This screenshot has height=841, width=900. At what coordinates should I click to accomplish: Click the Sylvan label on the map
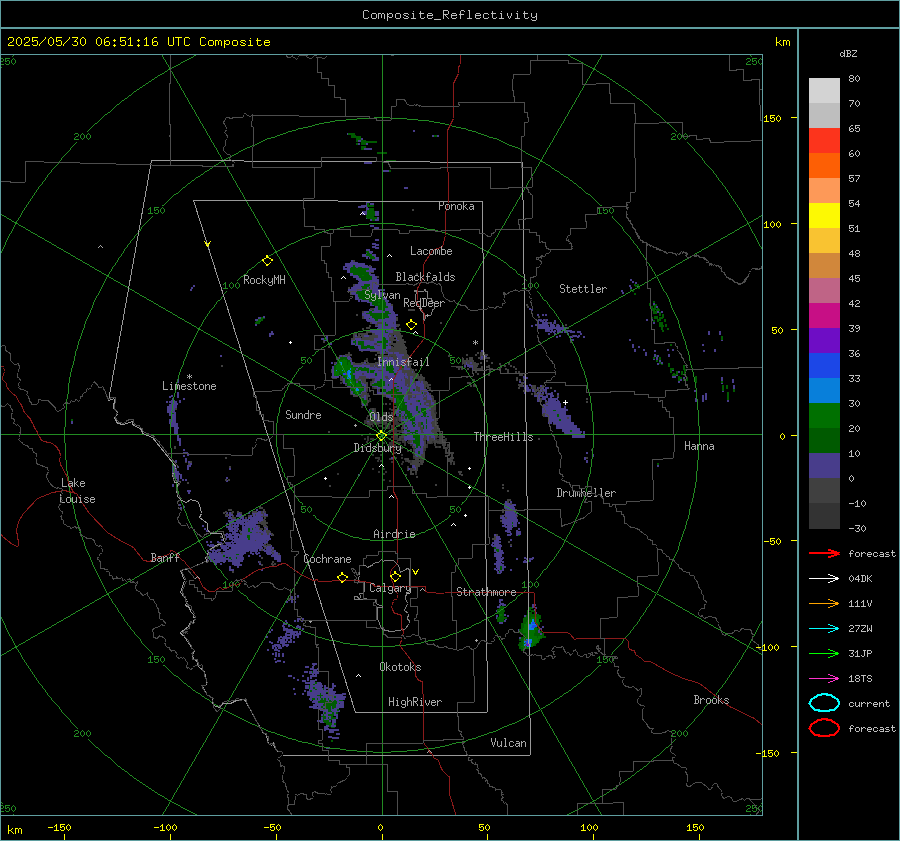click(382, 295)
